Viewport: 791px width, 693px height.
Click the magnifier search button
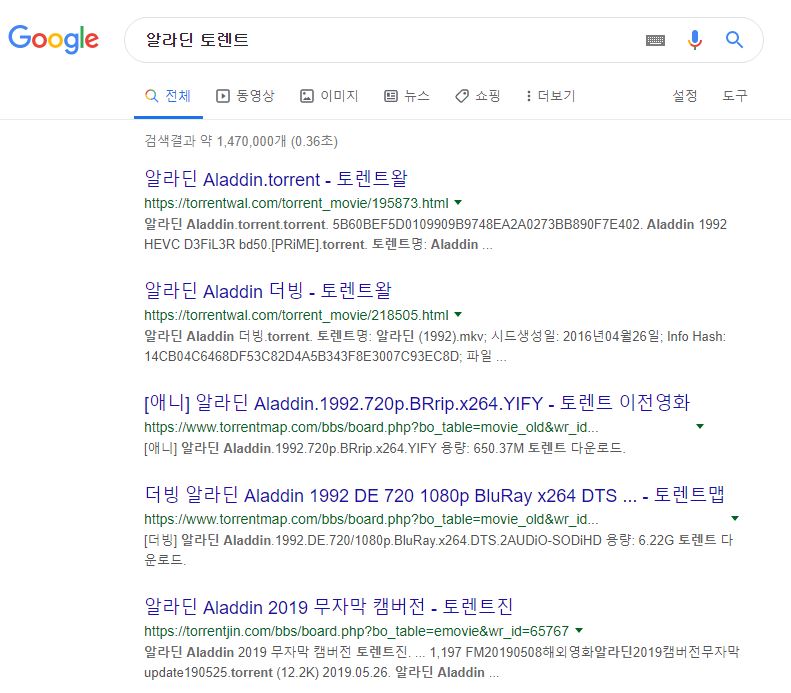coord(734,39)
